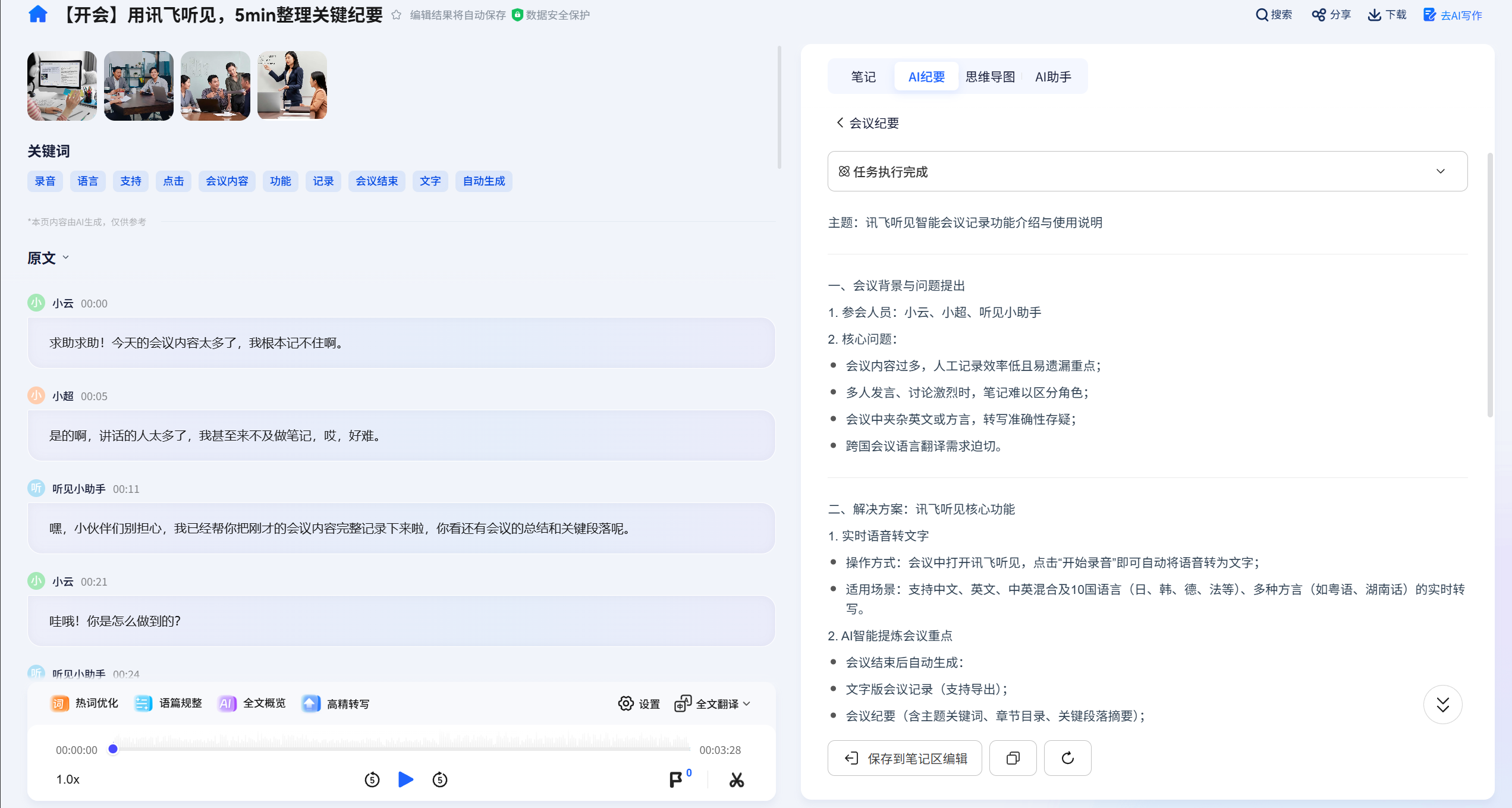Open the whiteboard presenter thumbnail
The image size is (1512, 808).
[292, 86]
